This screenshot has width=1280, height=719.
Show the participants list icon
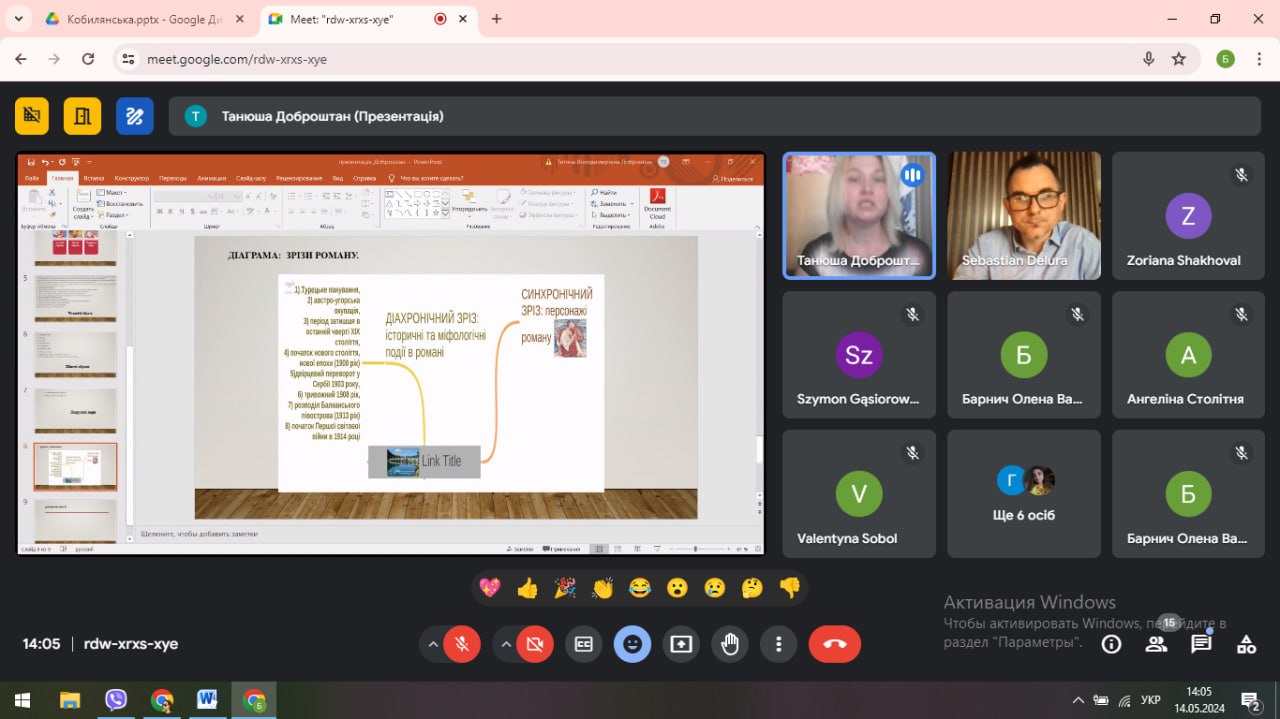click(1156, 644)
